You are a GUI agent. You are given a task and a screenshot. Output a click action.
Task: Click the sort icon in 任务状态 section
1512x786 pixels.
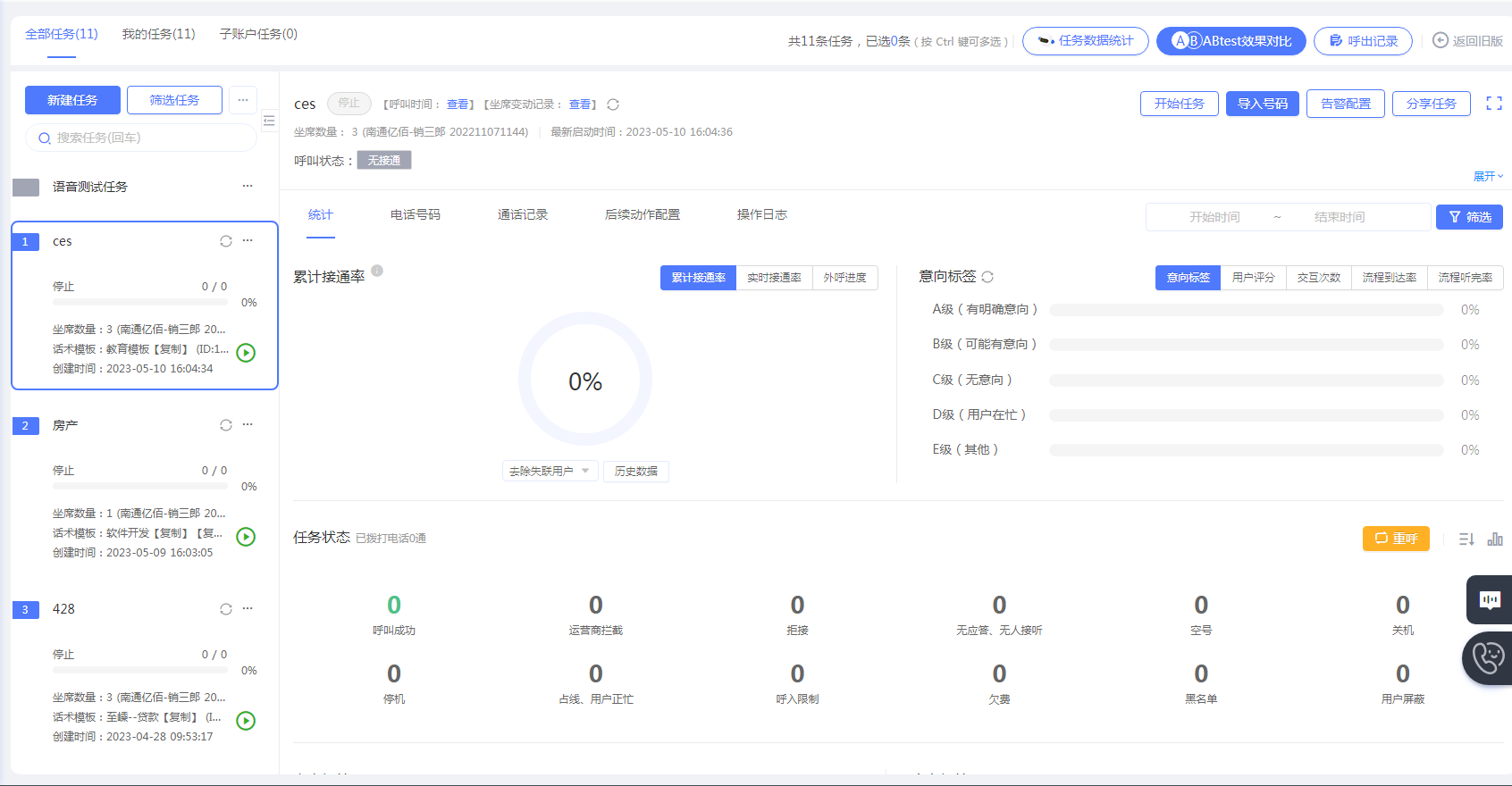[1466, 539]
